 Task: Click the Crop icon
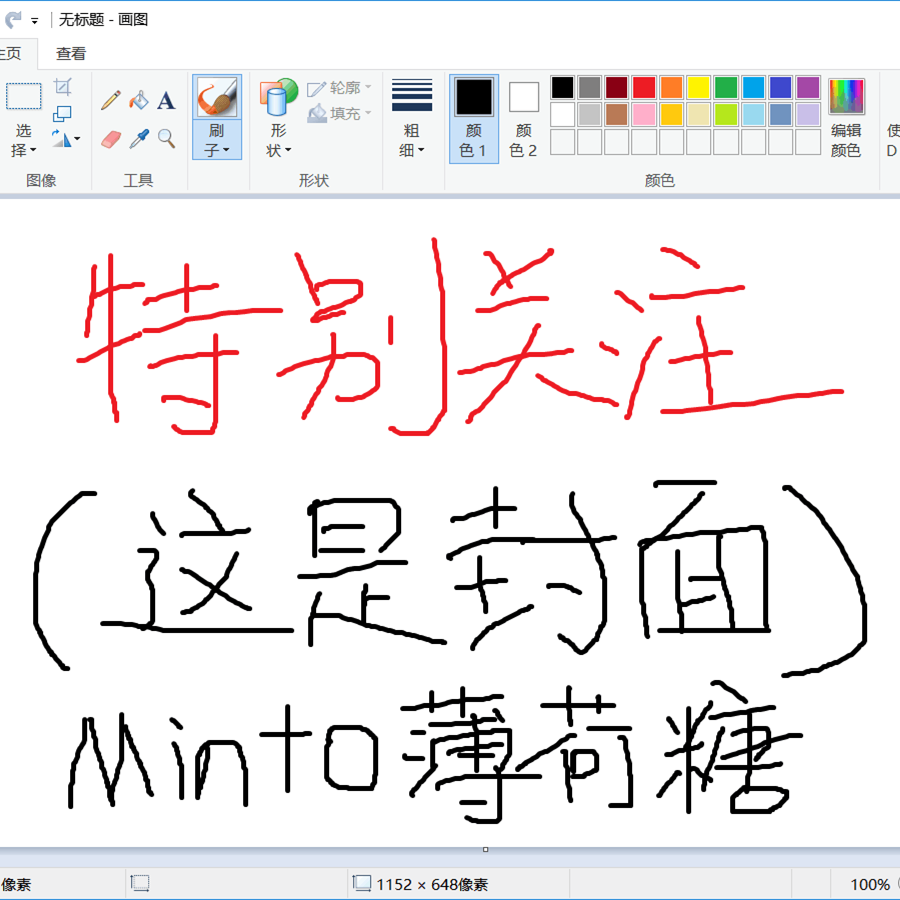click(x=63, y=87)
